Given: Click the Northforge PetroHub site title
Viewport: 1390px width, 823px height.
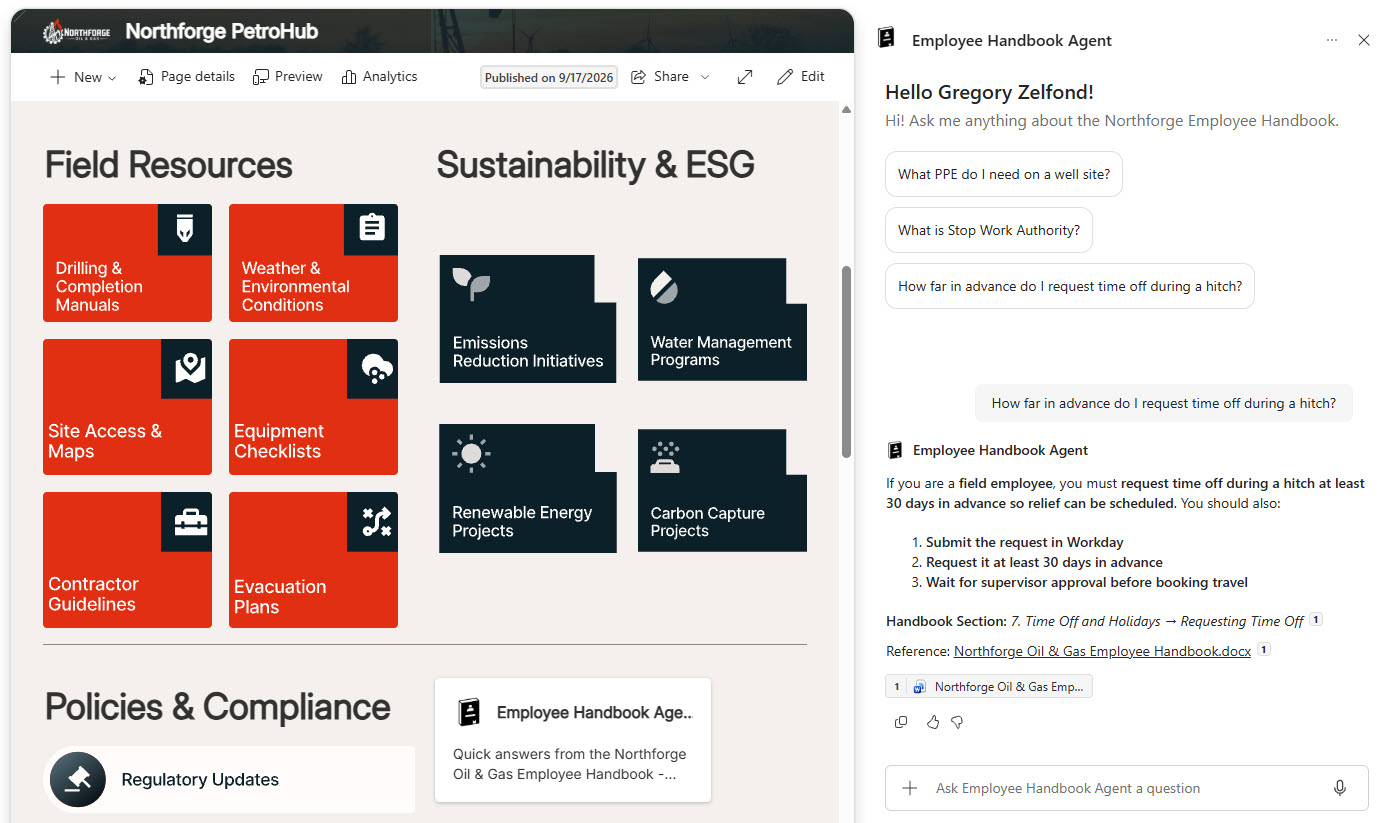Looking at the screenshot, I should (222, 32).
